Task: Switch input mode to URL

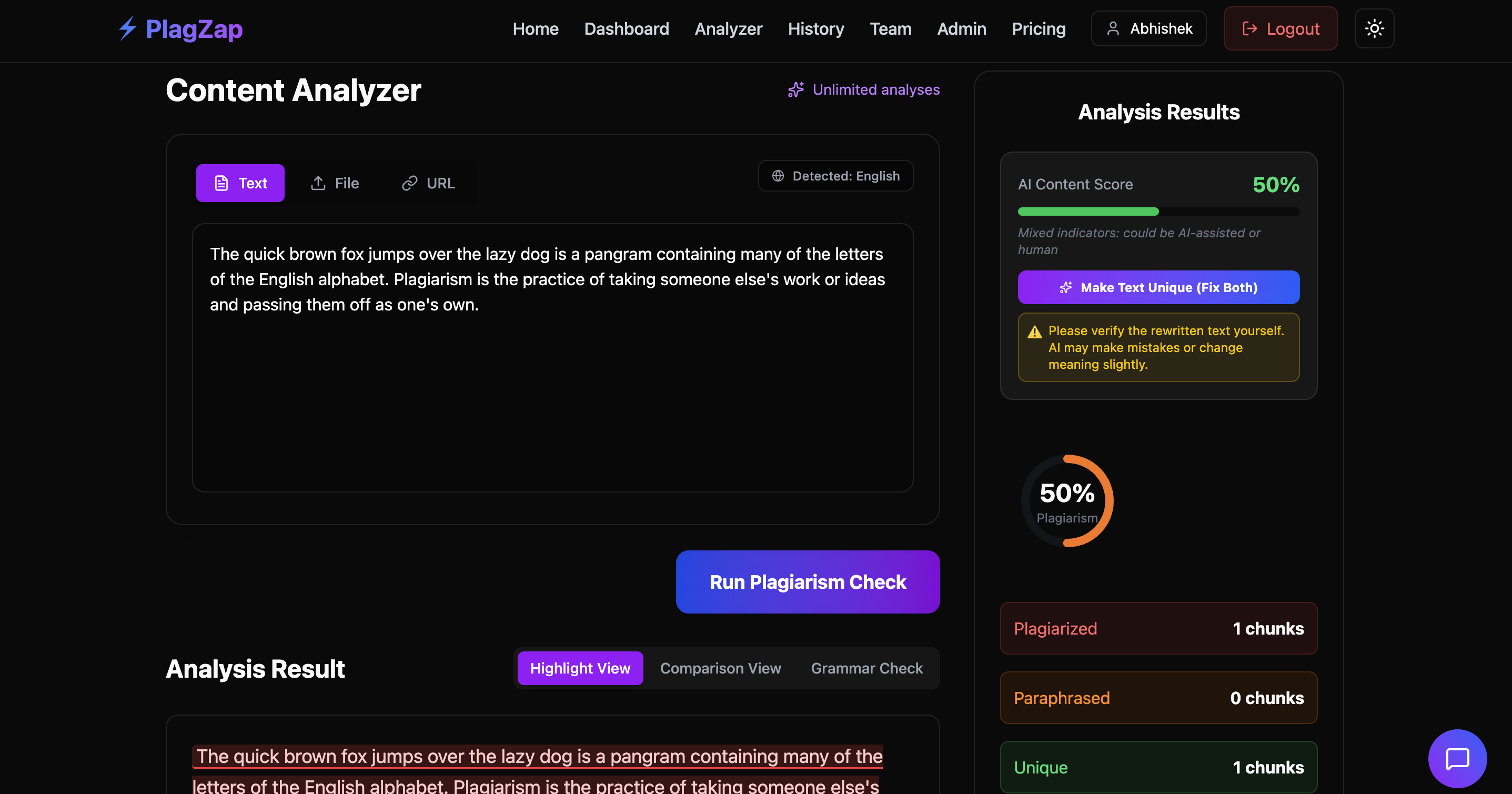Action: [428, 183]
